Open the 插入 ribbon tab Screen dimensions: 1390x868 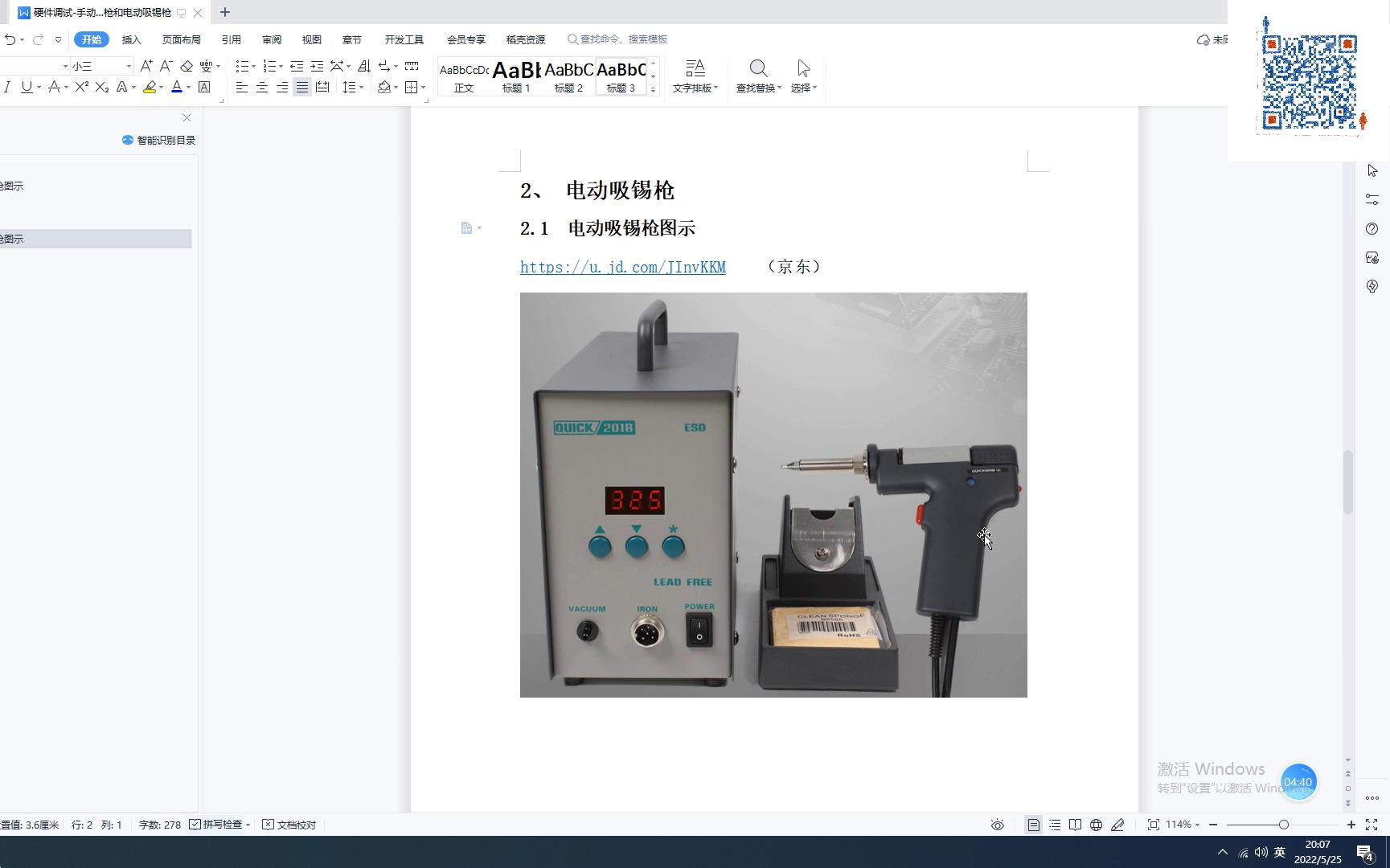(131, 39)
